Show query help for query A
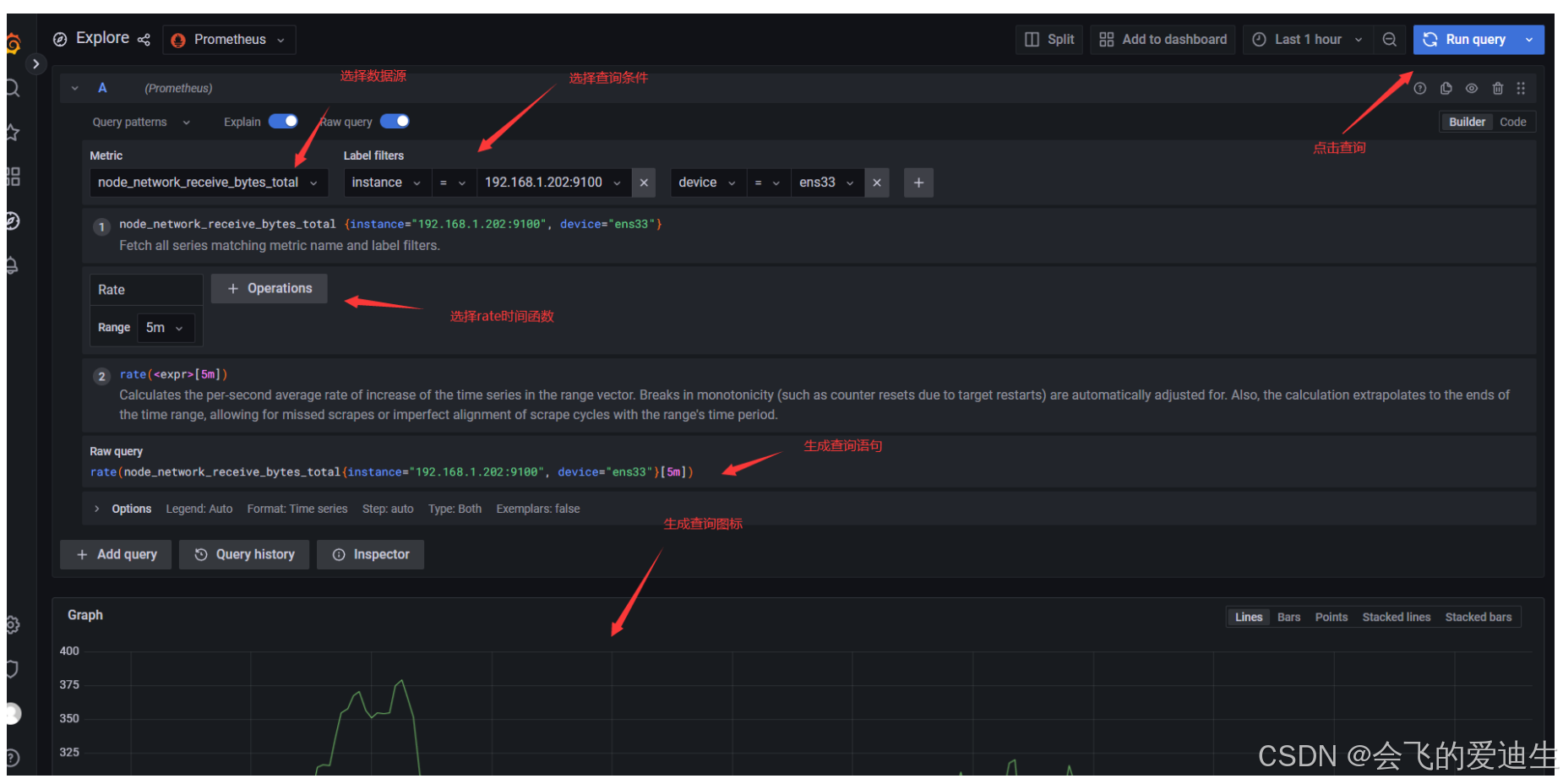This screenshot has width=1563, height=784. click(x=1420, y=89)
